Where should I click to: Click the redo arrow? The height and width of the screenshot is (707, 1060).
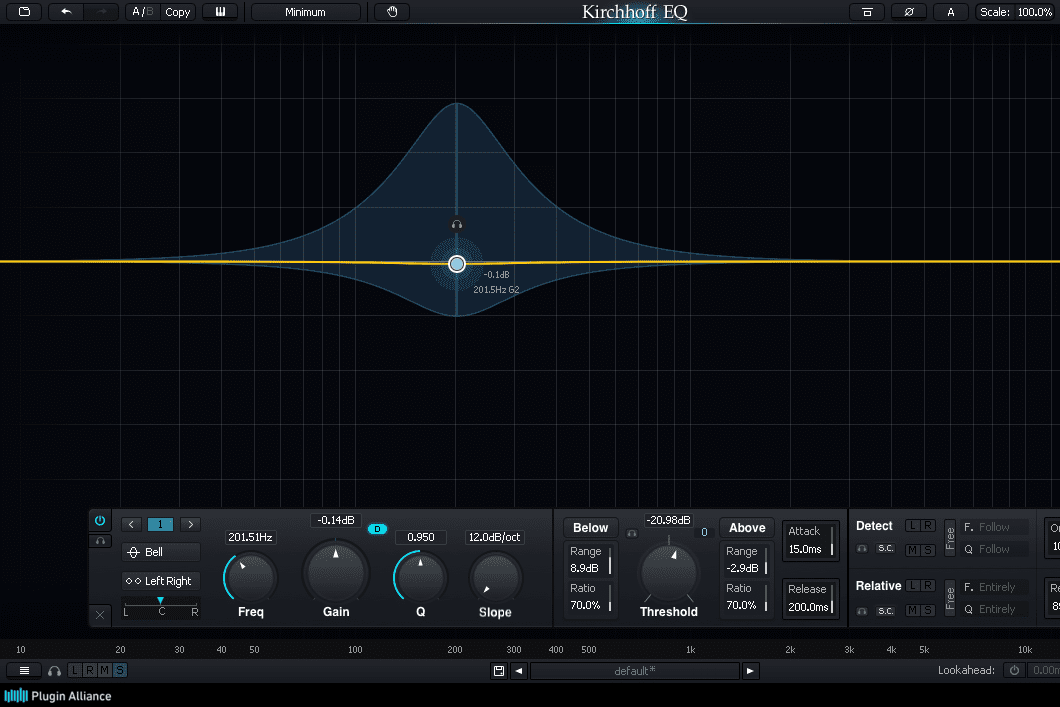[x=101, y=11]
